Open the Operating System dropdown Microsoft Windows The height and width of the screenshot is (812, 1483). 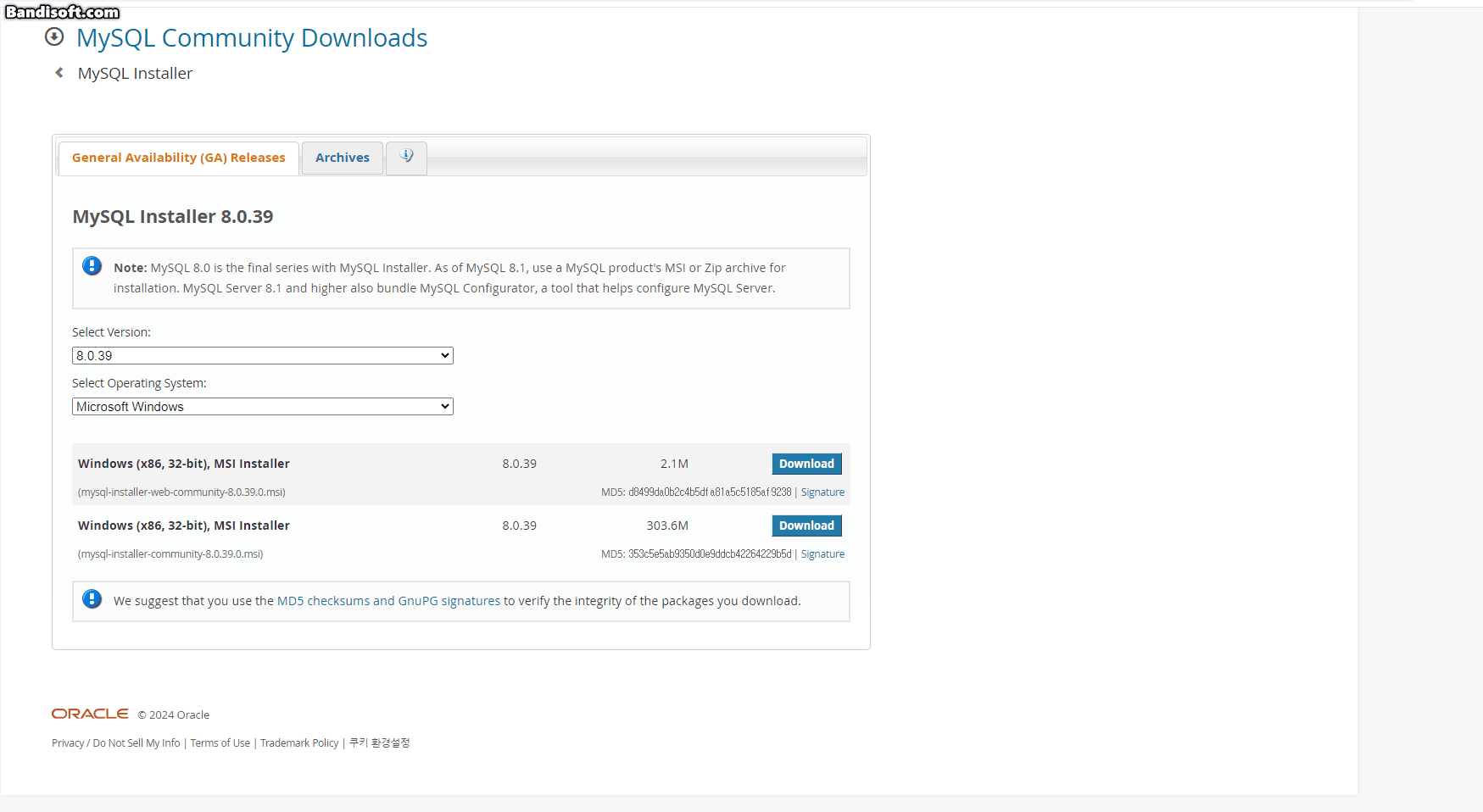tap(263, 407)
